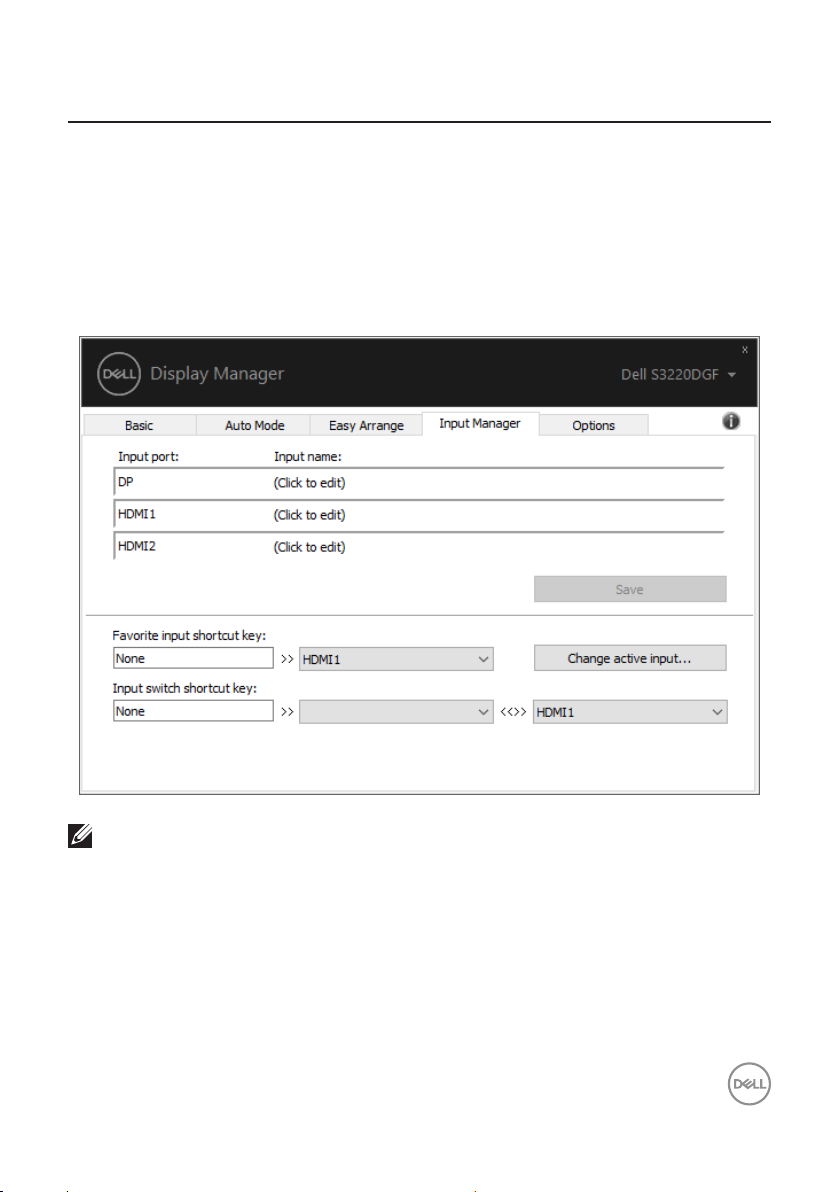Screen dimensions: 840x1192
Task: Select the Input Manager tab
Action: click(480, 423)
